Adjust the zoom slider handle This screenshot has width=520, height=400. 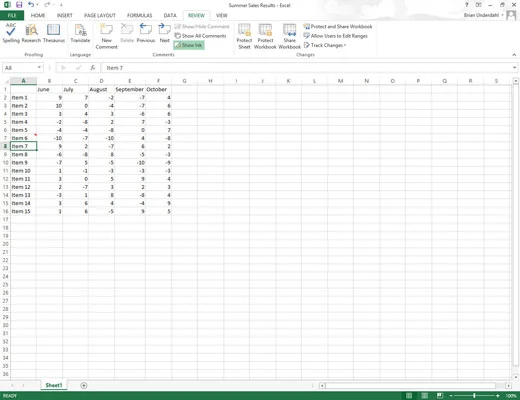[x=474, y=396]
